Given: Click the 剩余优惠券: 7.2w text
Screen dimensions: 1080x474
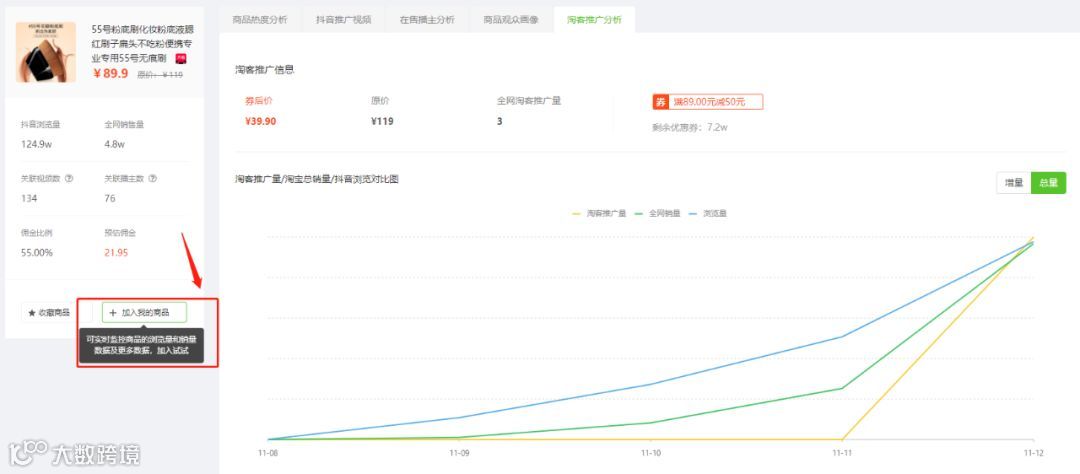Looking at the screenshot, I should click(690, 127).
